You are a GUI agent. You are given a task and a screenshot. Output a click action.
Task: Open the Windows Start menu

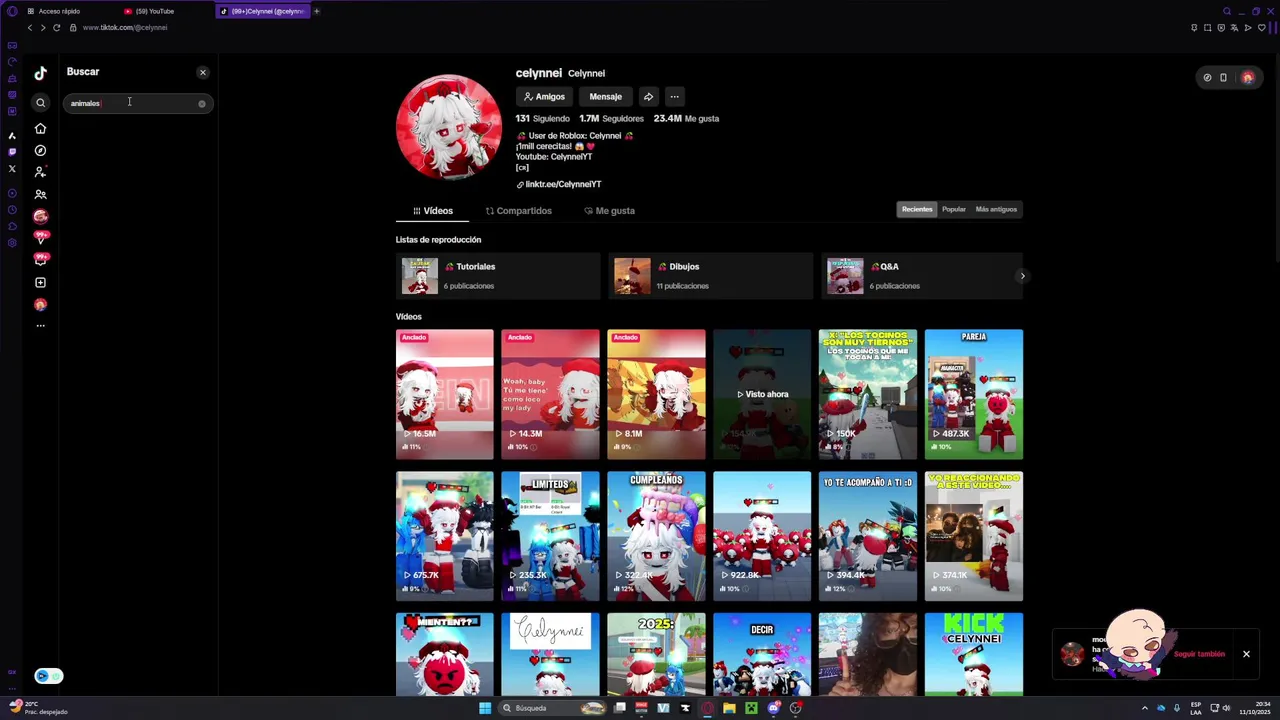pyautogui.click(x=485, y=708)
